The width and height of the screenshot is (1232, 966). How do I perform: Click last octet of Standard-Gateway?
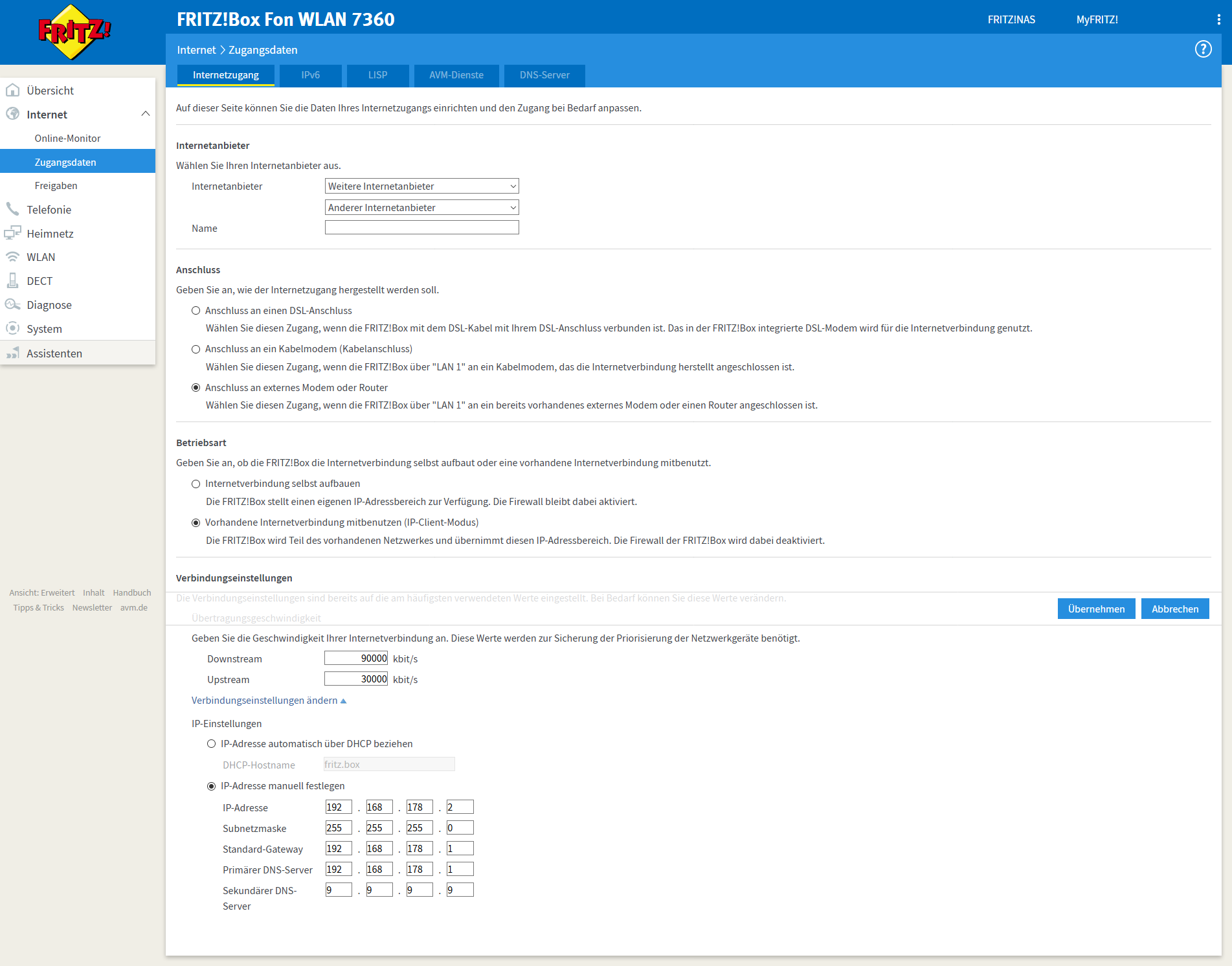tap(460, 848)
